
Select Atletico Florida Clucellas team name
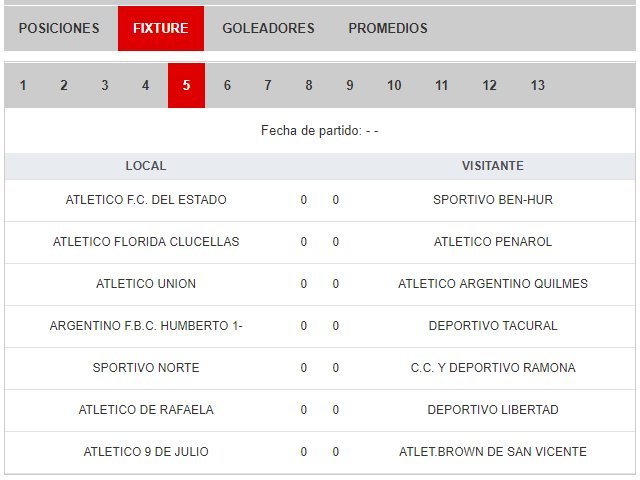pos(146,242)
